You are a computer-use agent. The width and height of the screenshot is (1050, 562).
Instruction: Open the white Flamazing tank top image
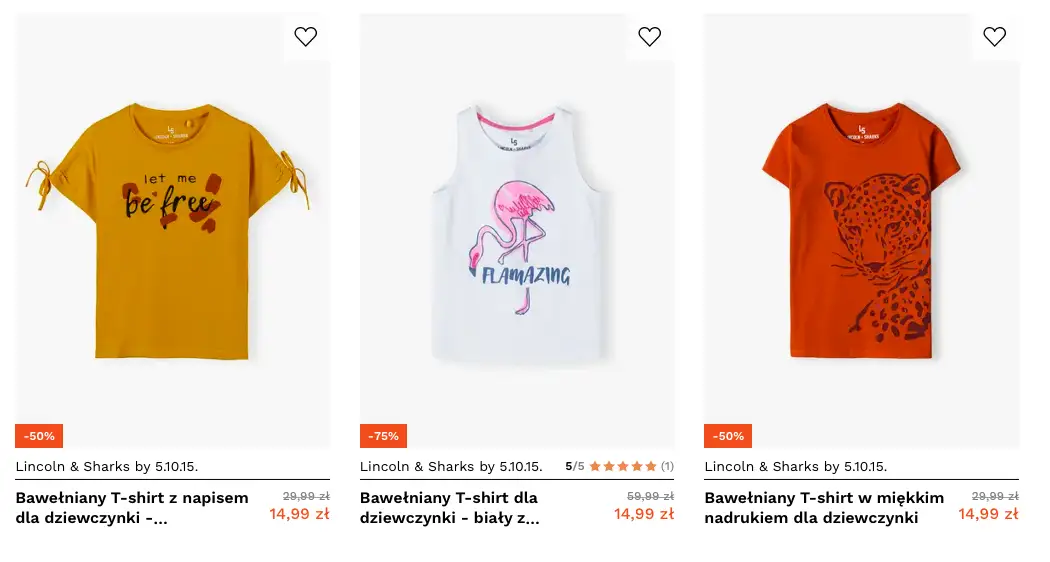(516, 230)
